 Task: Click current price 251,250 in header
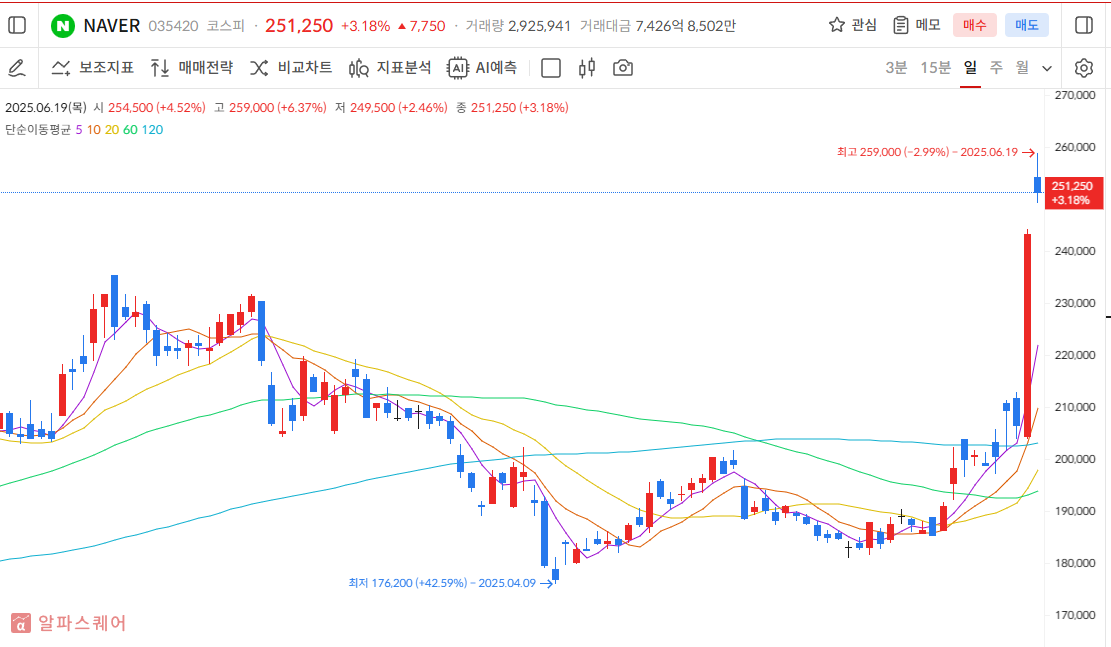click(x=298, y=26)
